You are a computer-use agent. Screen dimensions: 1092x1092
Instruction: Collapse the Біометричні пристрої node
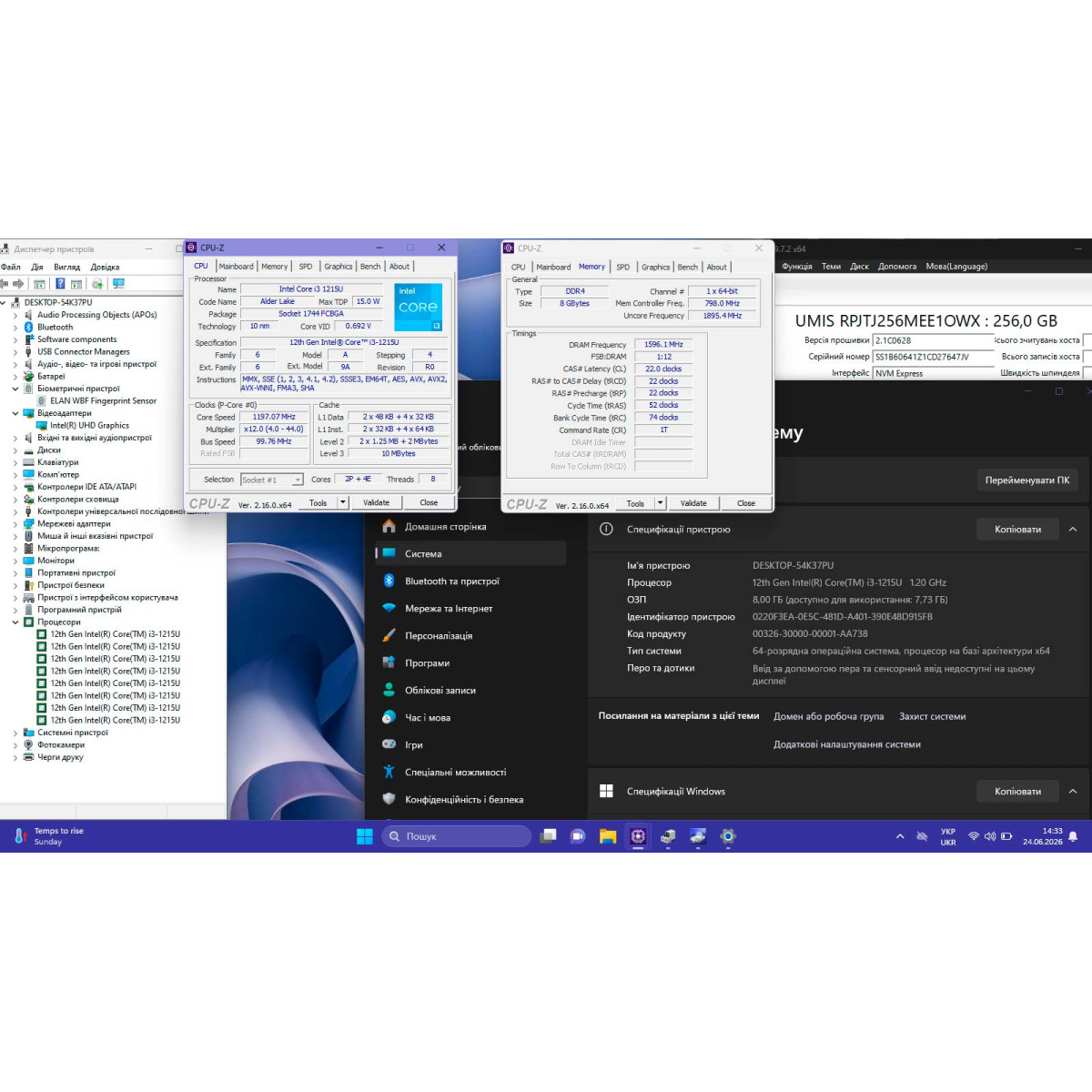tap(15, 389)
